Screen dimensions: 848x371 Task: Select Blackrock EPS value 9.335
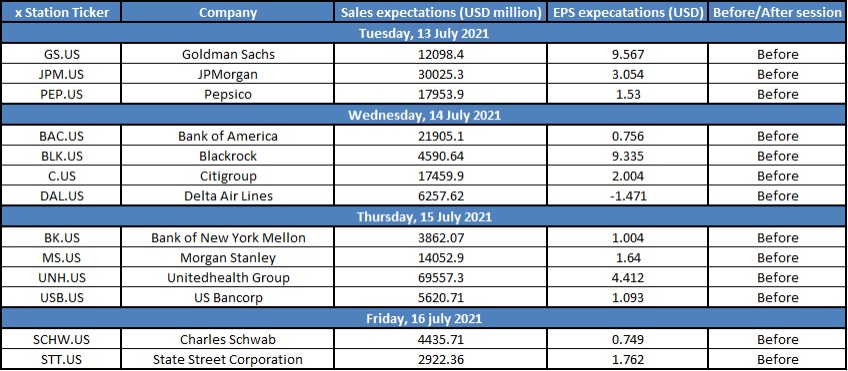point(627,156)
